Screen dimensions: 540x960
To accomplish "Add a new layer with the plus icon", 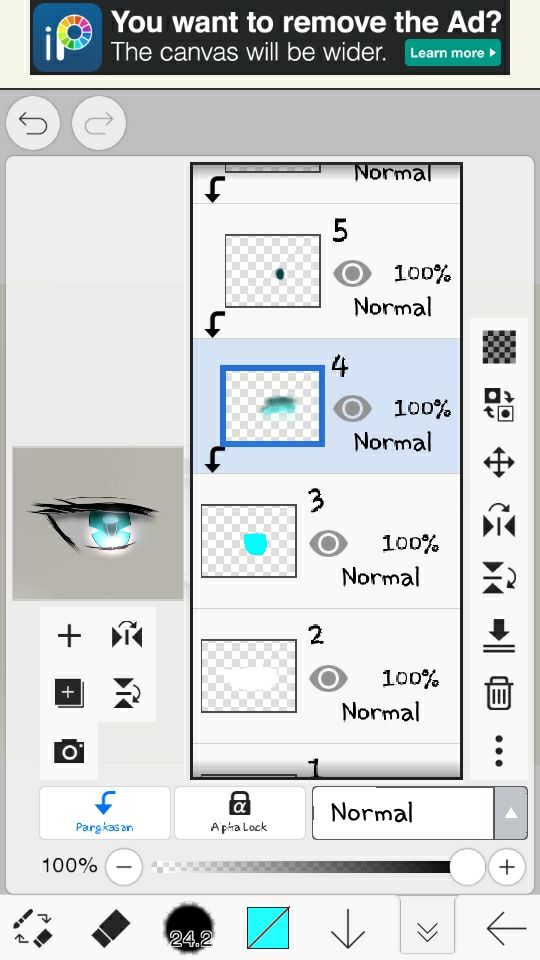I will coord(69,636).
